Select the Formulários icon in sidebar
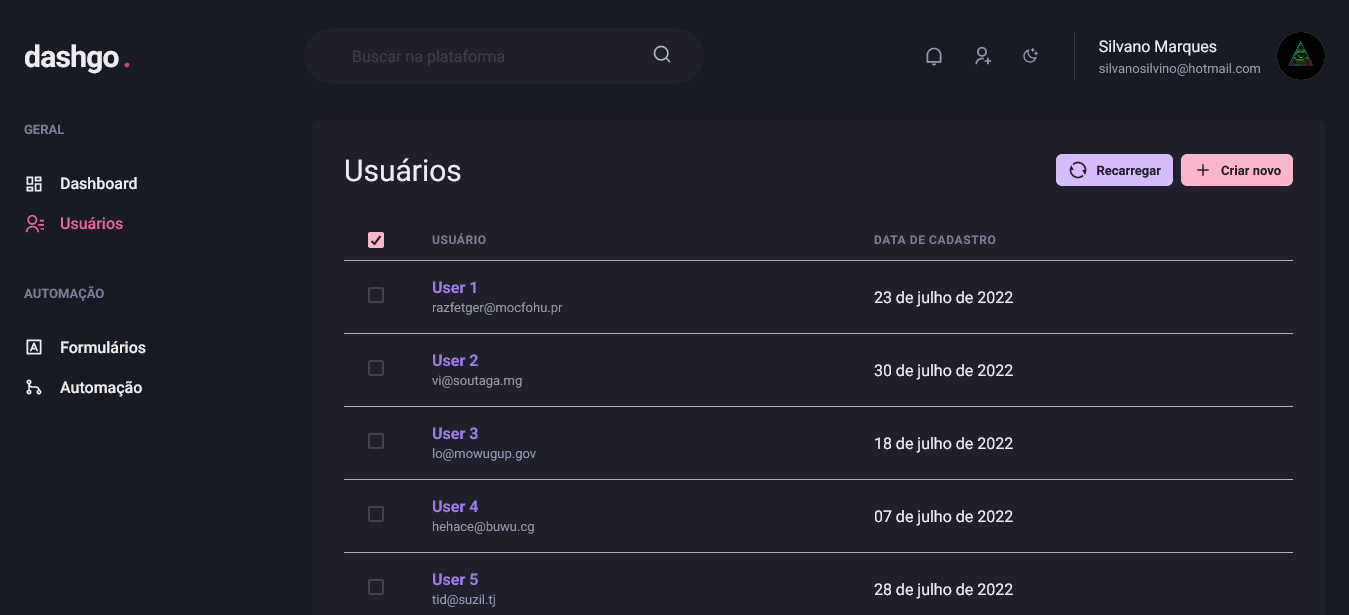 point(34,346)
